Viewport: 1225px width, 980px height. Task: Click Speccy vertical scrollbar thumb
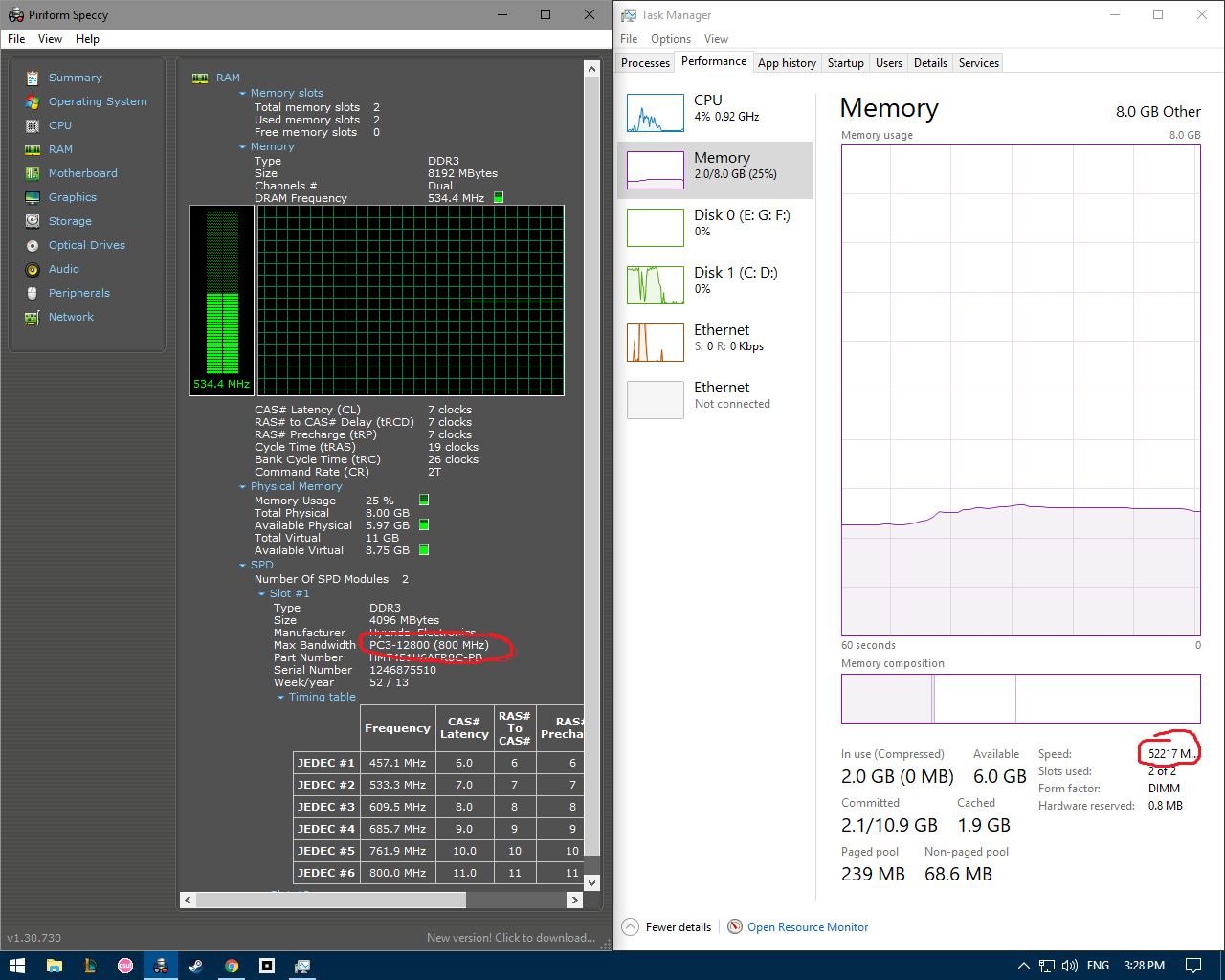(x=591, y=468)
